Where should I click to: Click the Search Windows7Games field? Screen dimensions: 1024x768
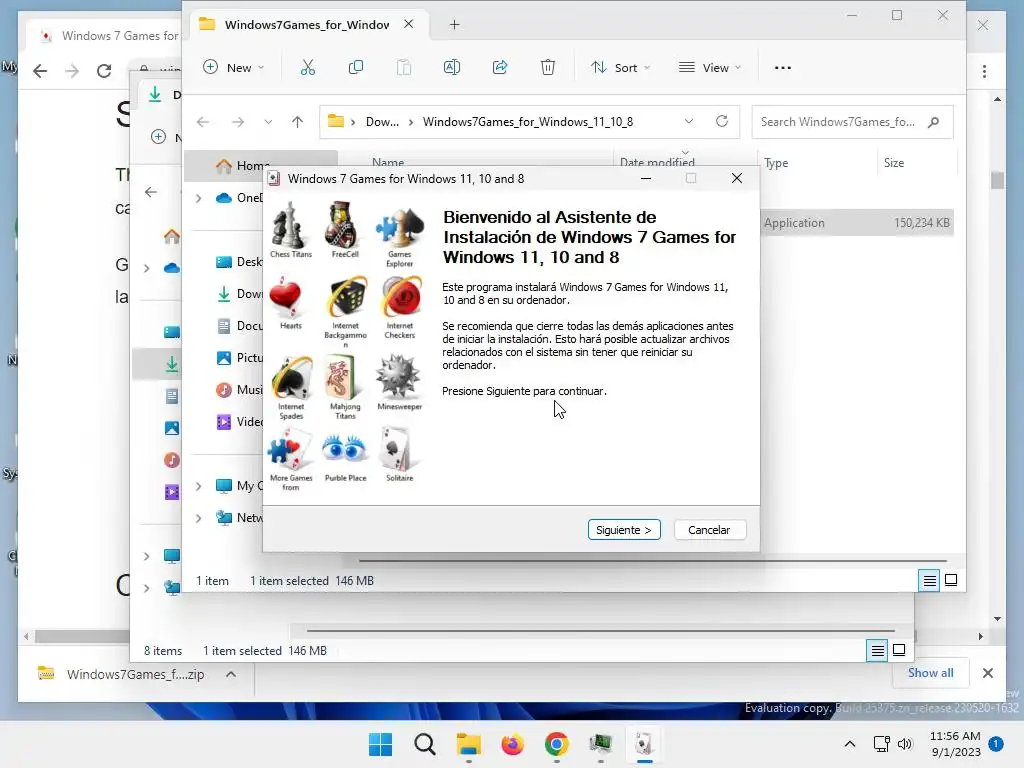click(x=852, y=122)
